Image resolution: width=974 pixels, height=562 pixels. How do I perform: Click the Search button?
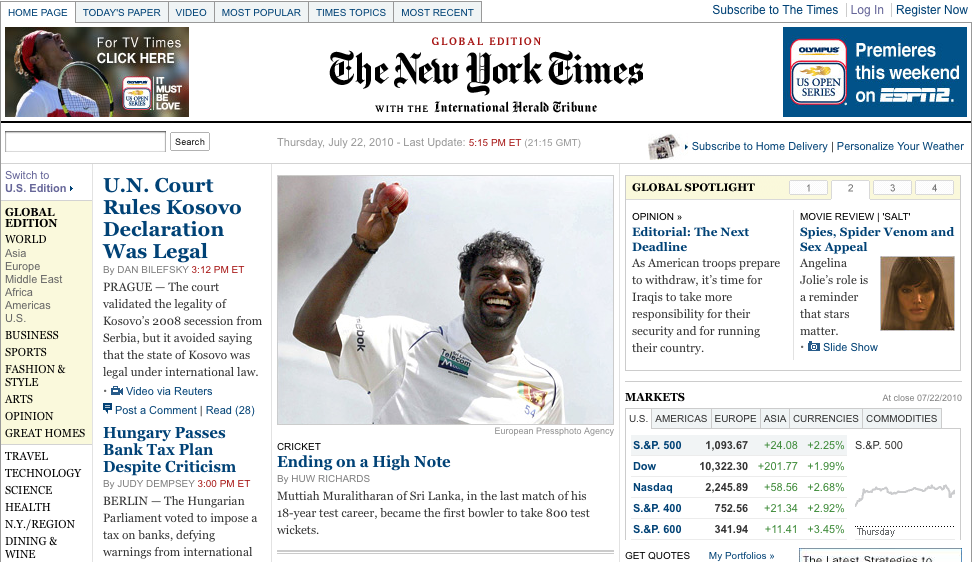[189, 142]
